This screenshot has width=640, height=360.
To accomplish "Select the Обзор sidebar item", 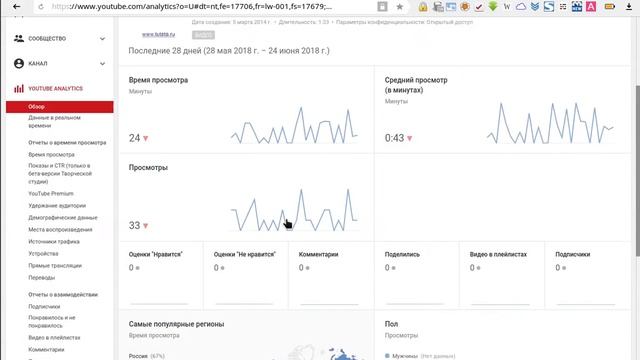I will click(60, 107).
